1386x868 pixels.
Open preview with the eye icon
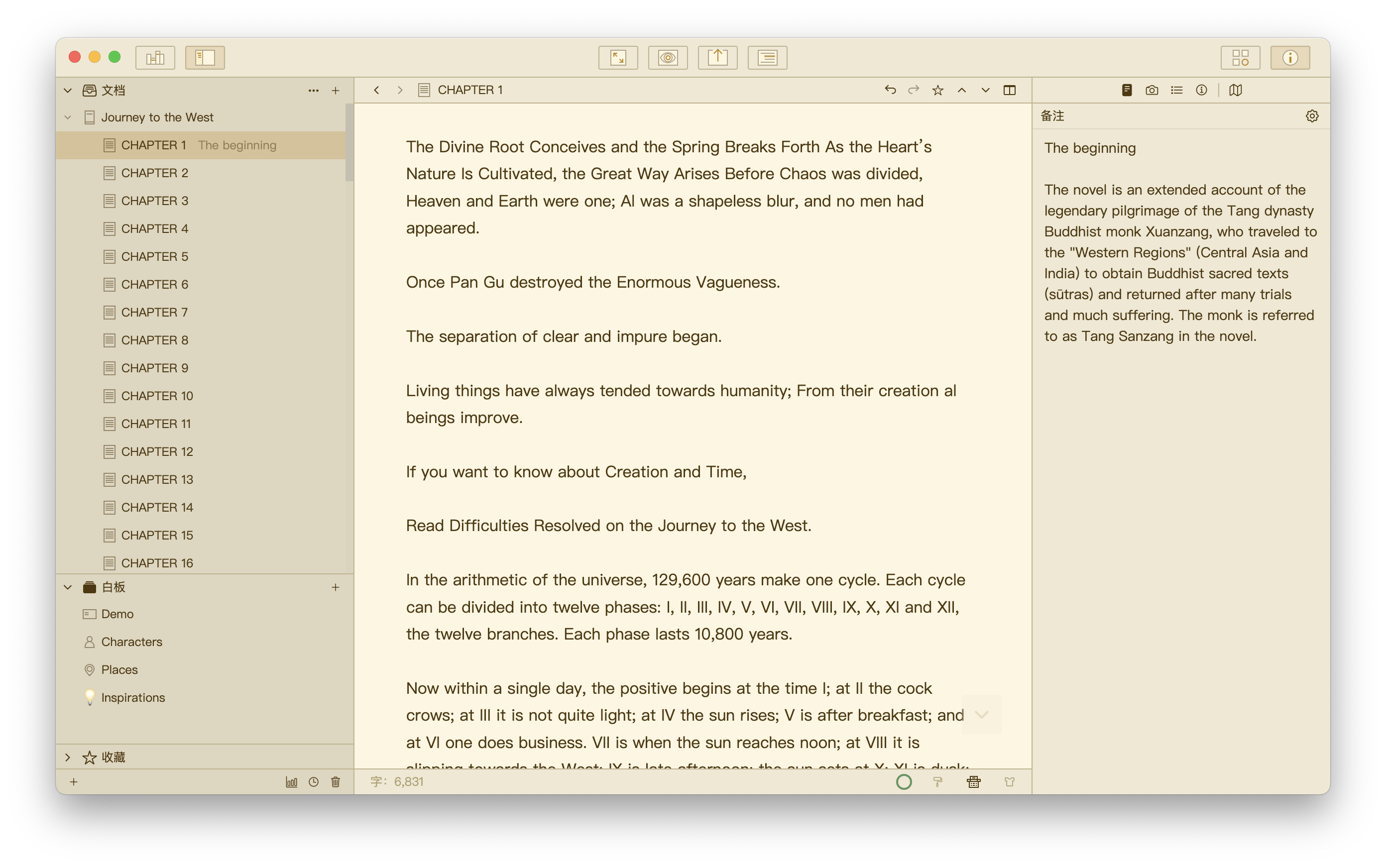tap(668, 57)
